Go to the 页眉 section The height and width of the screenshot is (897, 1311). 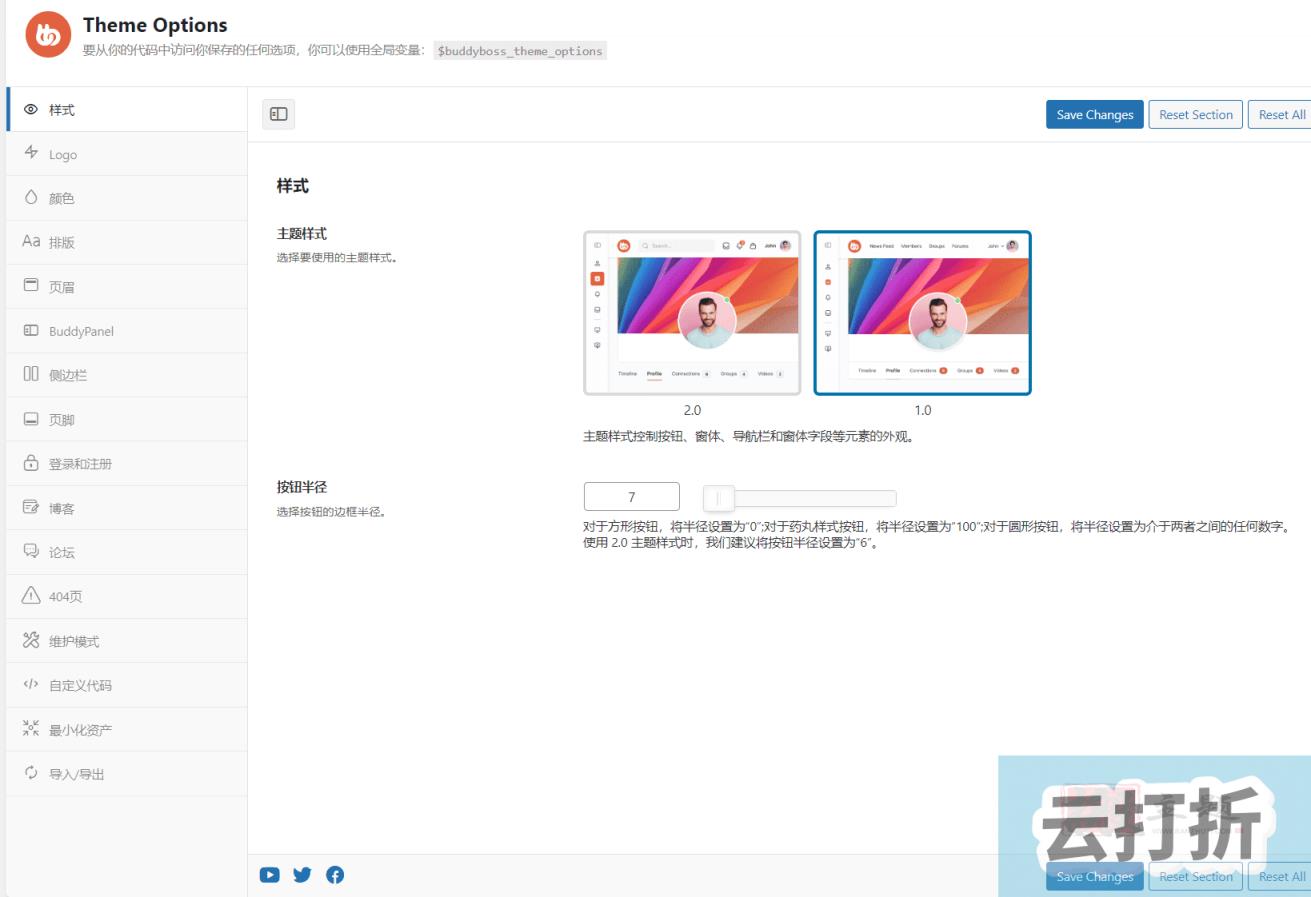(x=127, y=286)
